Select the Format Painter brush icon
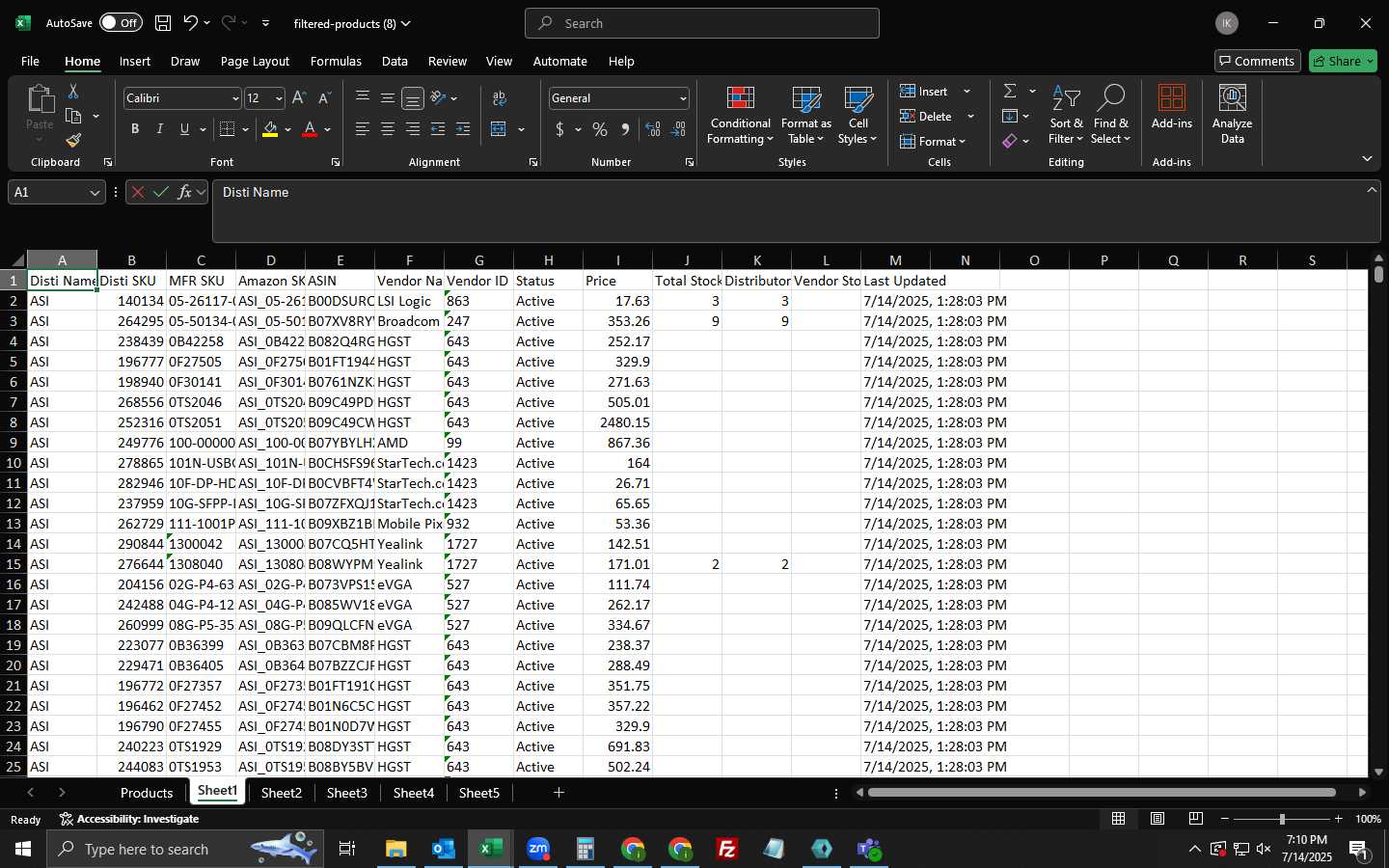Viewport: 1389px width, 868px height. 73,141
